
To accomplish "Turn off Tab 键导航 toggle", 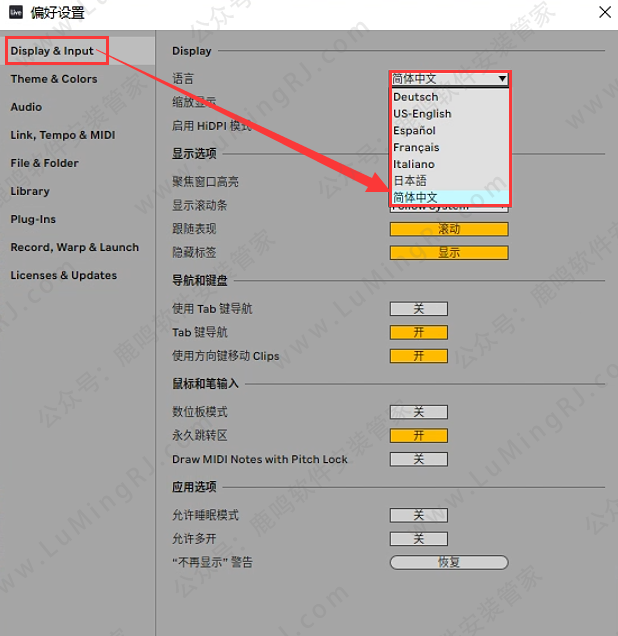I will (419, 333).
